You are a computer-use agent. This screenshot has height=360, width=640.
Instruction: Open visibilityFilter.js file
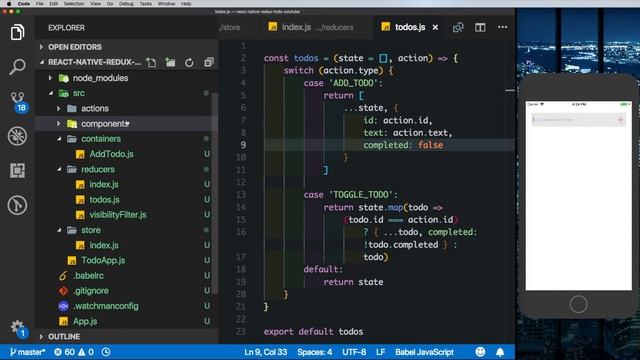(x=118, y=215)
